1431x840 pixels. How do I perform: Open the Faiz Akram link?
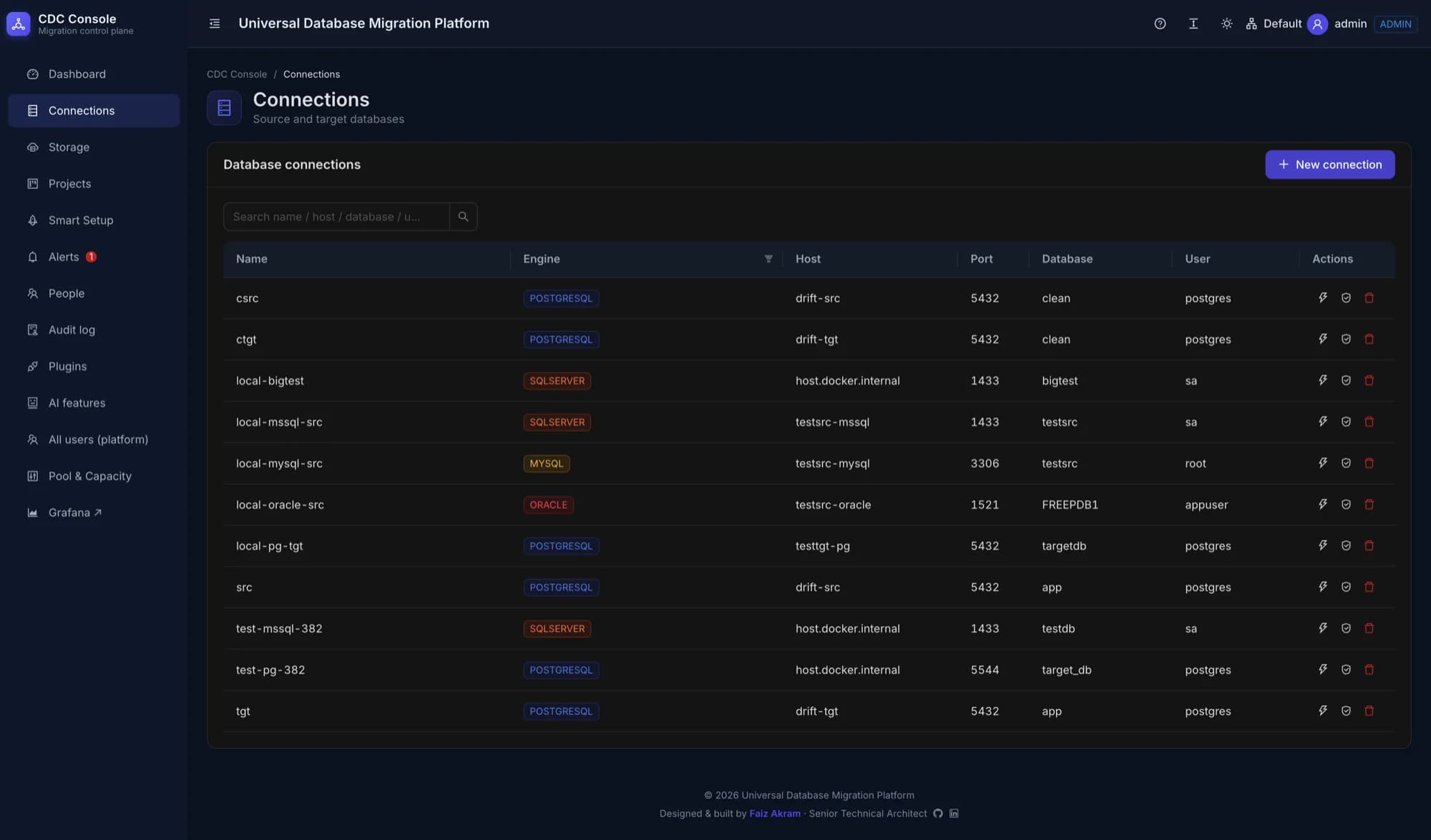pyautogui.click(x=775, y=814)
